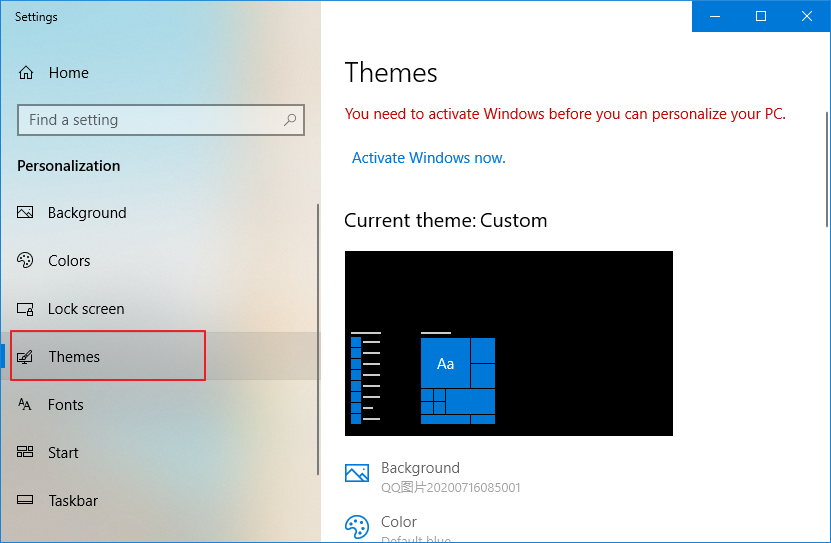Click the Themes icon in sidebar
This screenshot has width=831, height=543.
tap(26, 357)
